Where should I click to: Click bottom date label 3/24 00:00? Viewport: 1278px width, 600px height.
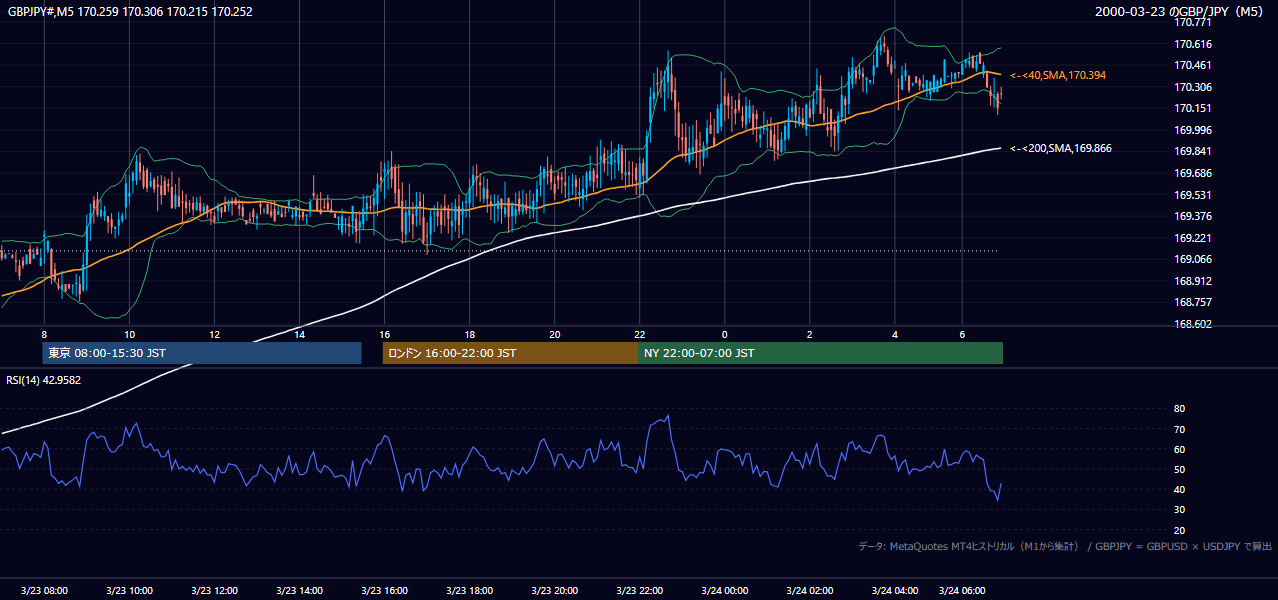tap(725, 591)
